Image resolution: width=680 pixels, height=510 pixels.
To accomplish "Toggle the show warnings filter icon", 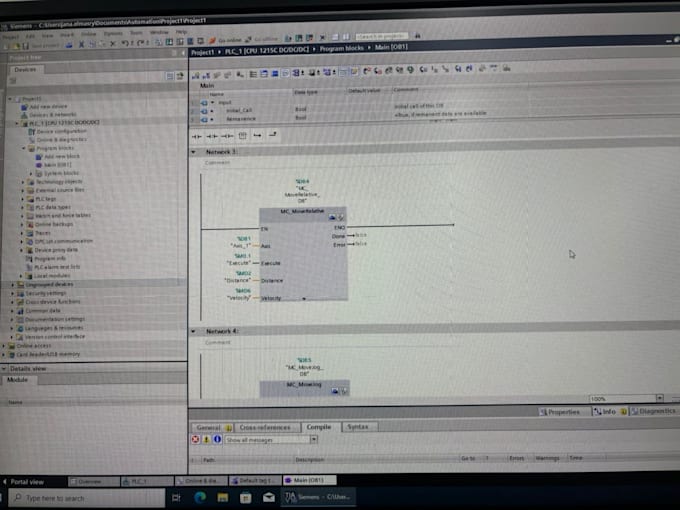I will pyautogui.click(x=206, y=439).
